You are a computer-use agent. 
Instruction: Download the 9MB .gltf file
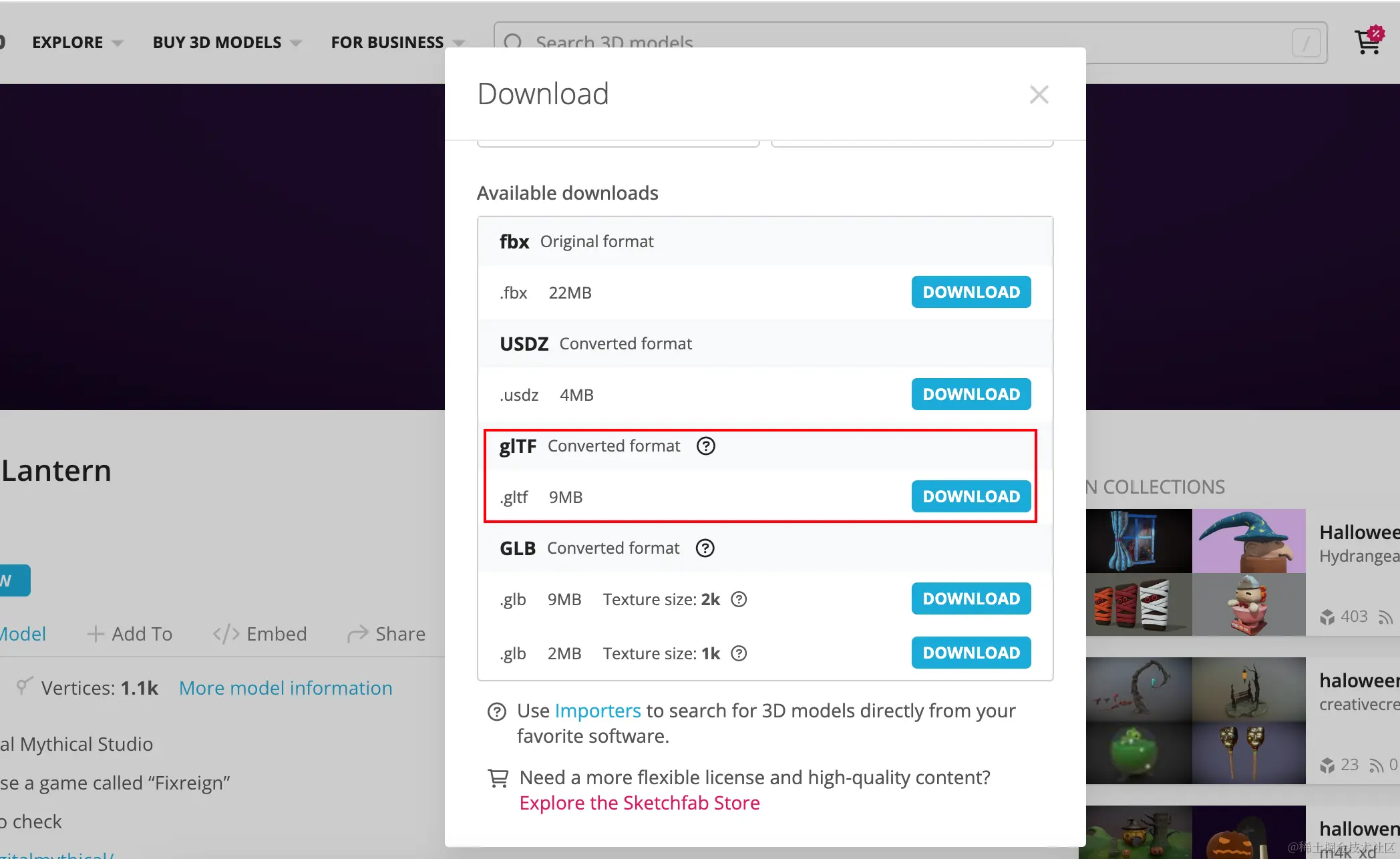coord(971,496)
